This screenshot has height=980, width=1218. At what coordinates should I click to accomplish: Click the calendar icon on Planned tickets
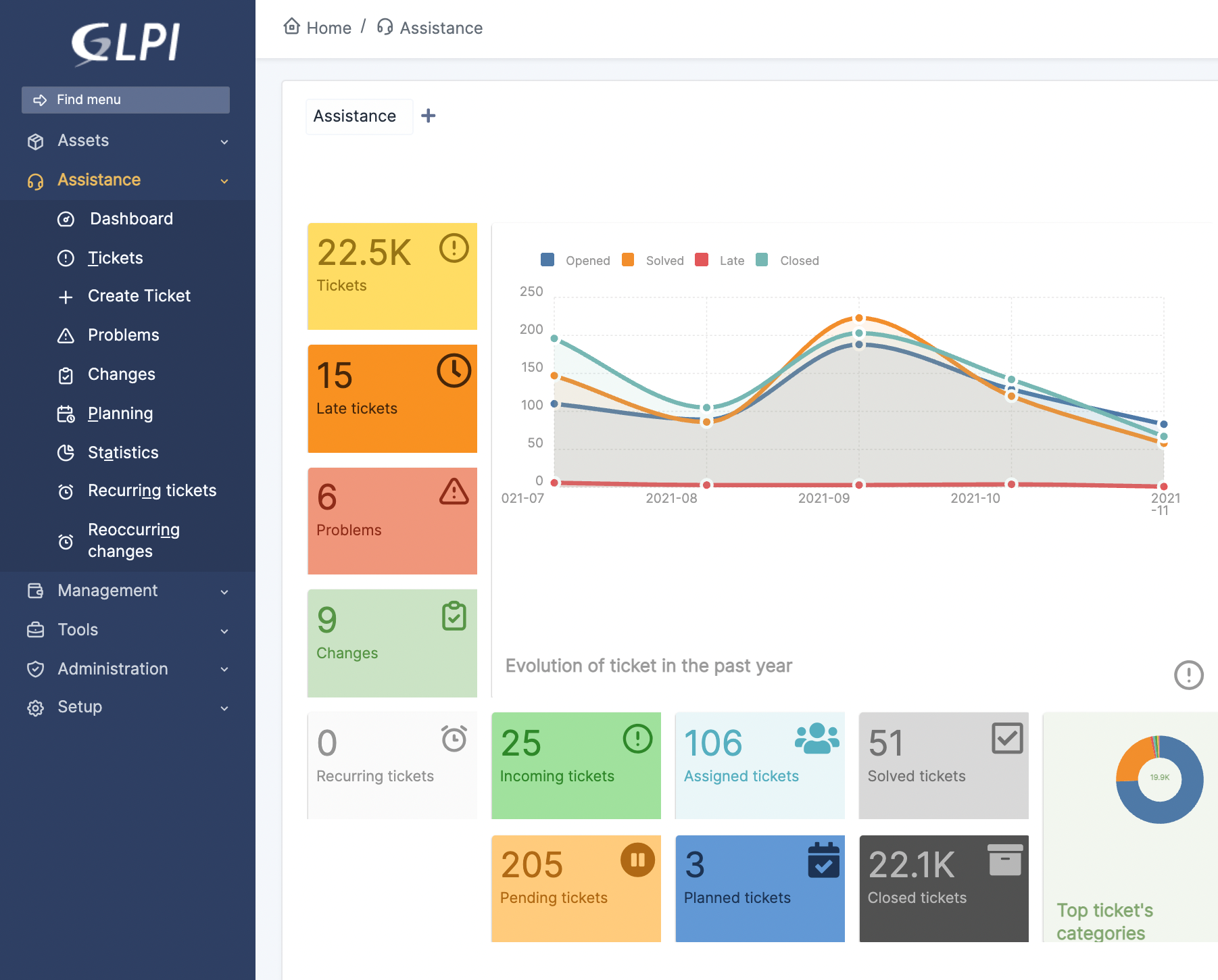pos(823,860)
